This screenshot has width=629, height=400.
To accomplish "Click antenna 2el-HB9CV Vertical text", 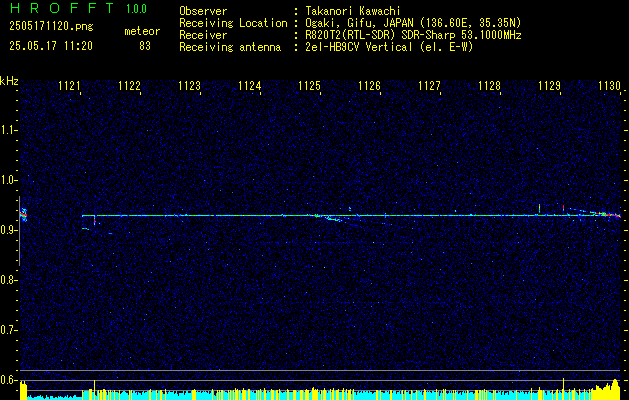I will pyautogui.click(x=389, y=47).
